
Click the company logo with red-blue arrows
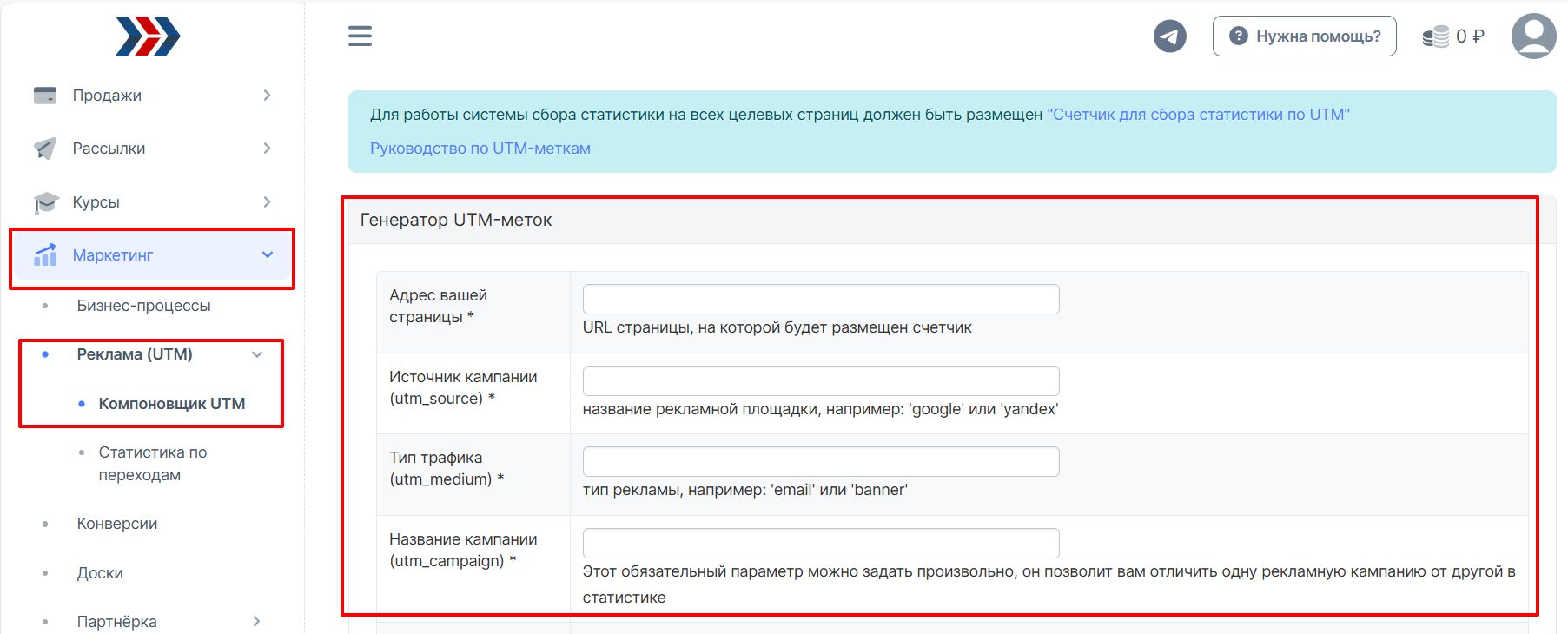pos(148,36)
